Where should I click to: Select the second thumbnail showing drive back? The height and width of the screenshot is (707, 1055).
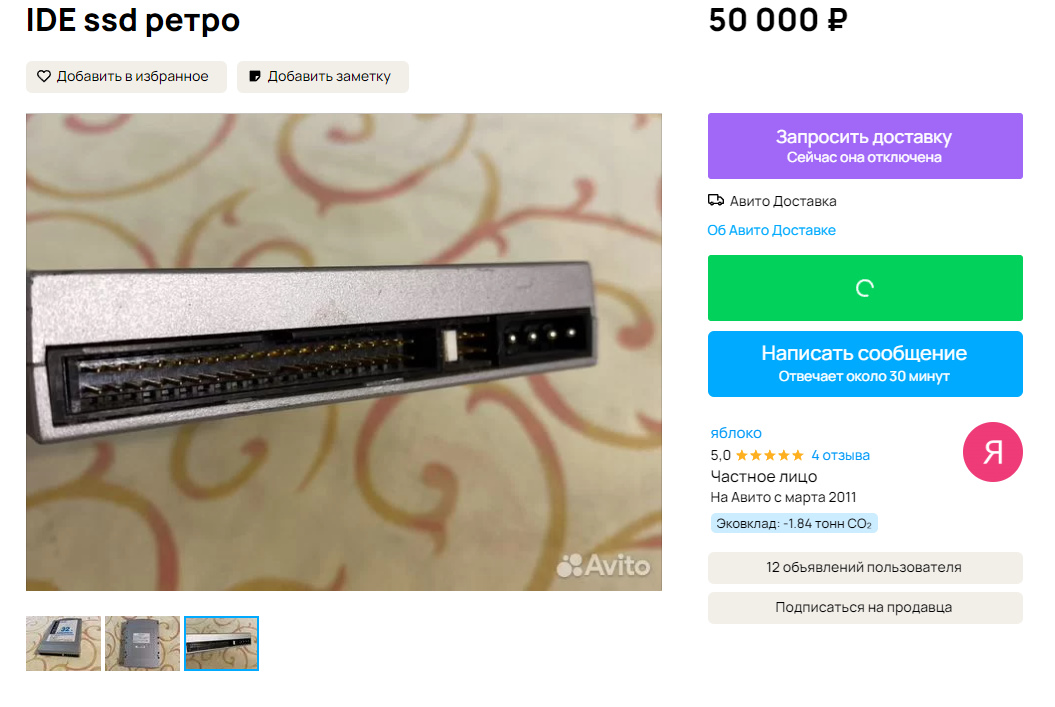click(143, 644)
